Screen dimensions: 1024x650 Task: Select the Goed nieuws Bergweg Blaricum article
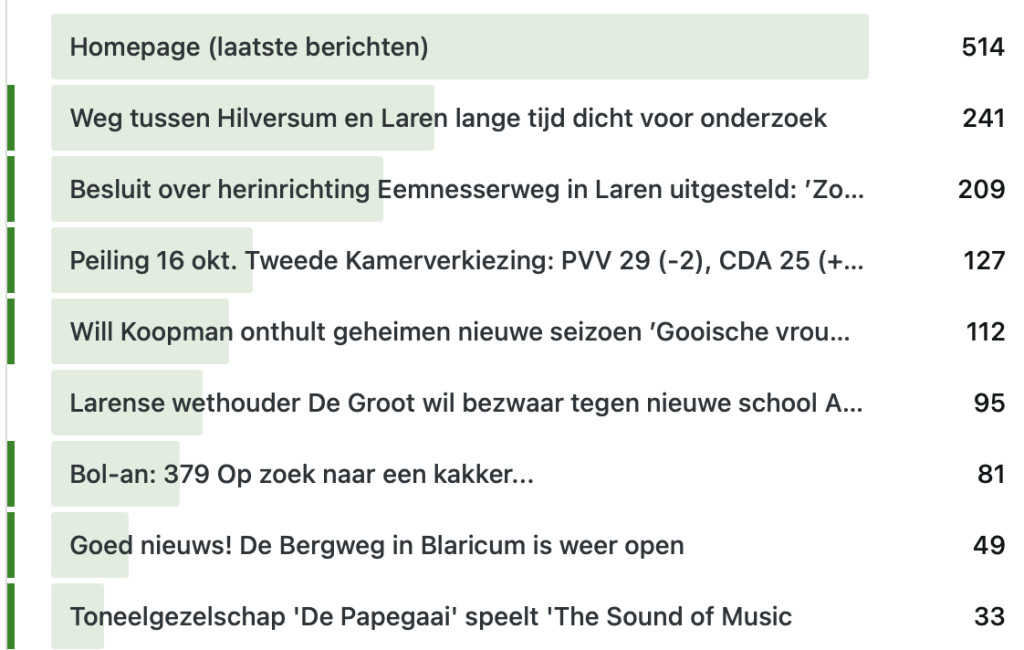click(x=377, y=546)
